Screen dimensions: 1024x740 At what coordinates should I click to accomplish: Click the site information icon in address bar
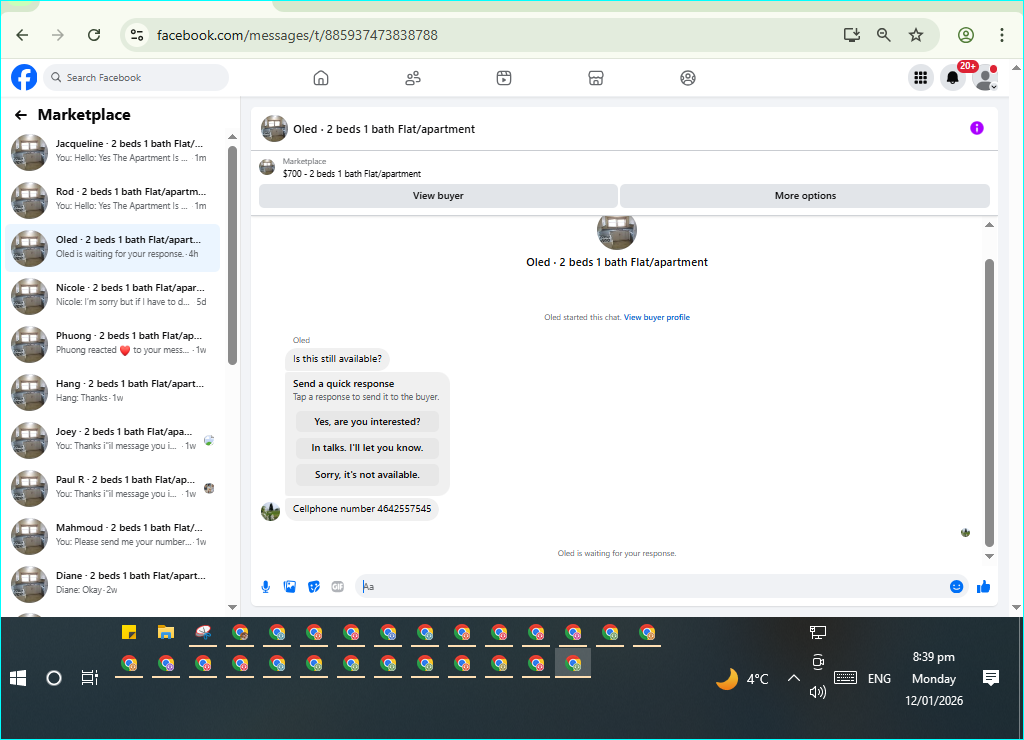[136, 35]
